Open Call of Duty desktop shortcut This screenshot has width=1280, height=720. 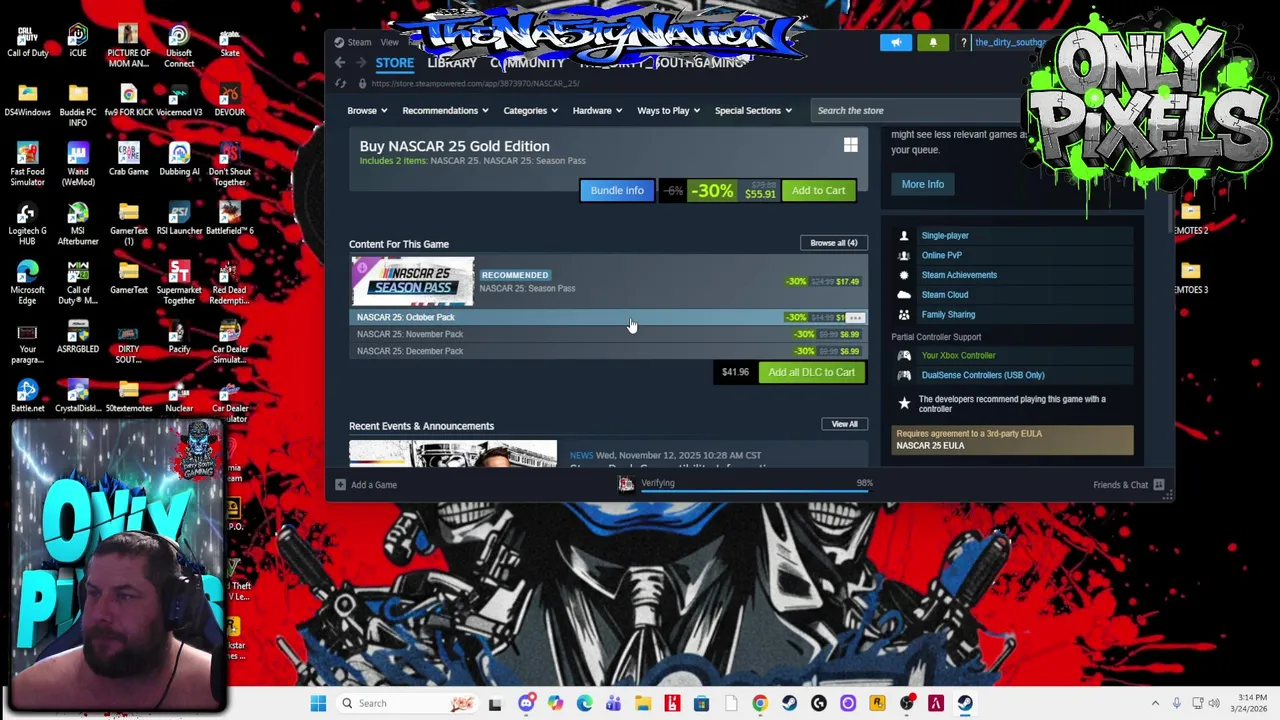[x=27, y=40]
